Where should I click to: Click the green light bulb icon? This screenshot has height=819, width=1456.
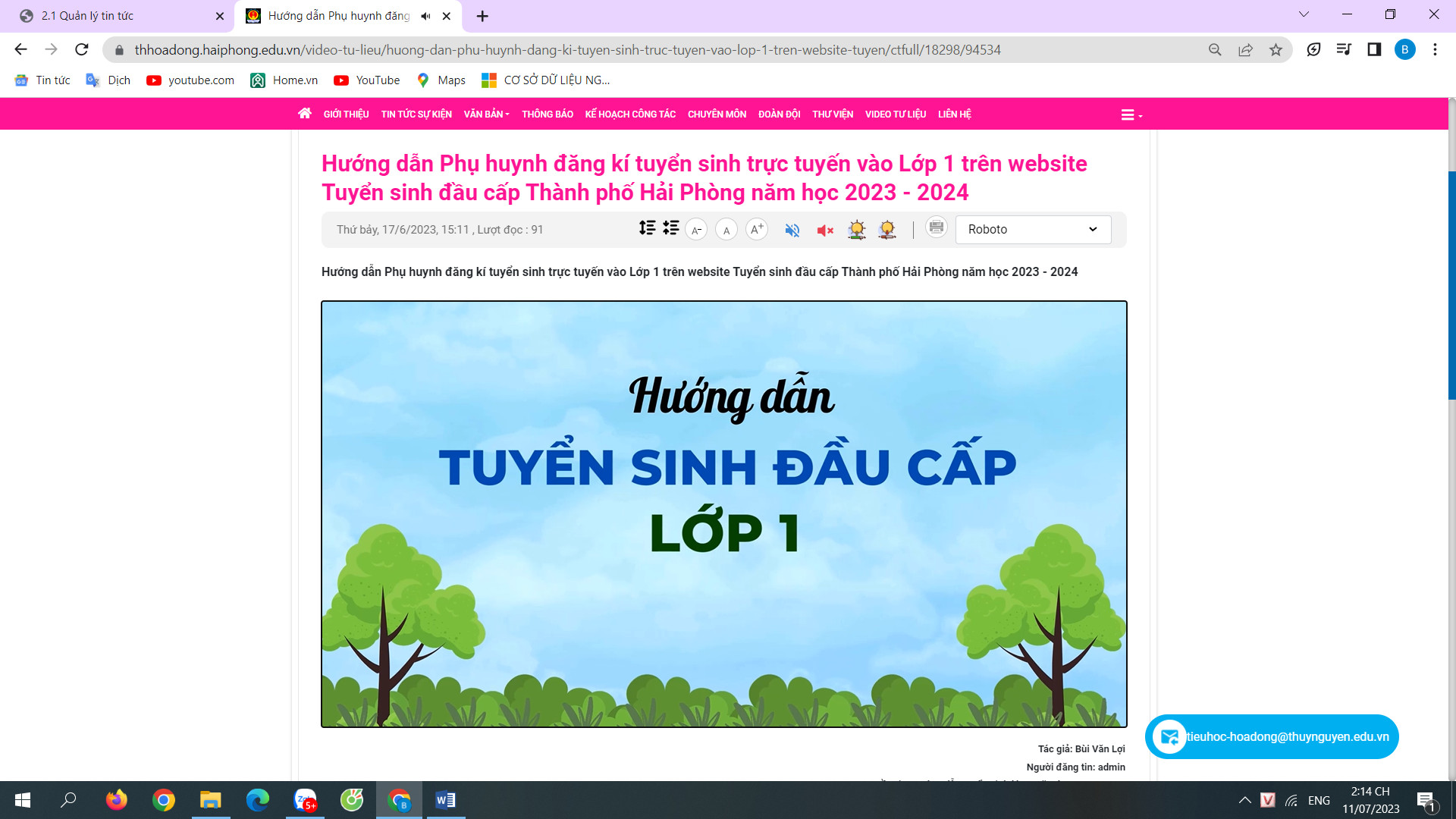click(x=857, y=230)
